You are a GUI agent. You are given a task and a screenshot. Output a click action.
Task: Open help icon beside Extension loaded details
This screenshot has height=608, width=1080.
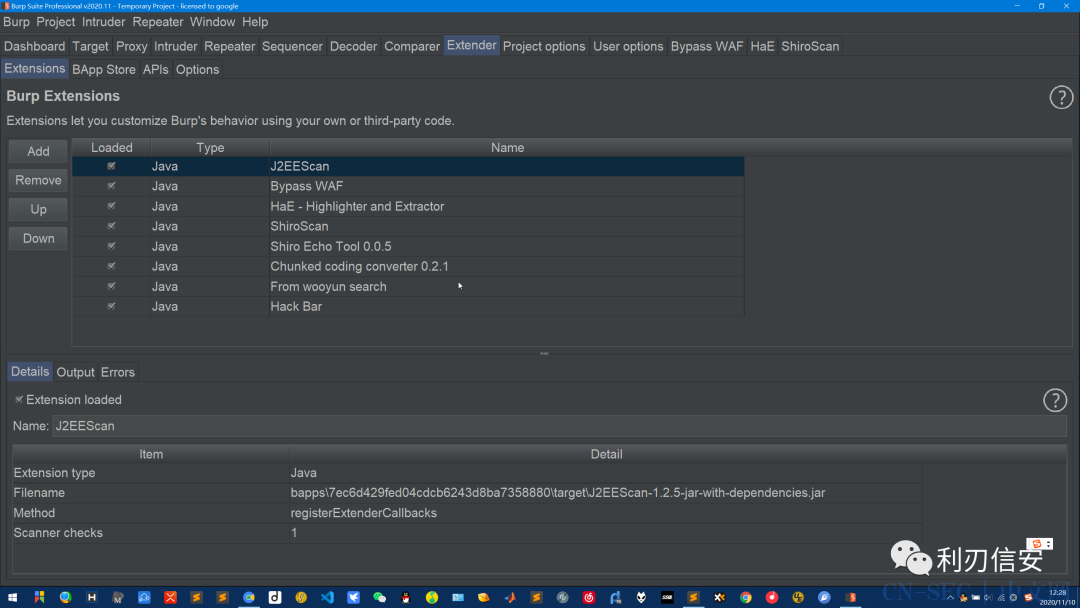coord(1055,400)
